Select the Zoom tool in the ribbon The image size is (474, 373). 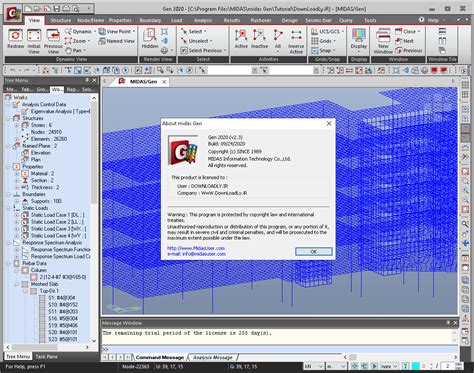pyautogui.click(x=77, y=41)
